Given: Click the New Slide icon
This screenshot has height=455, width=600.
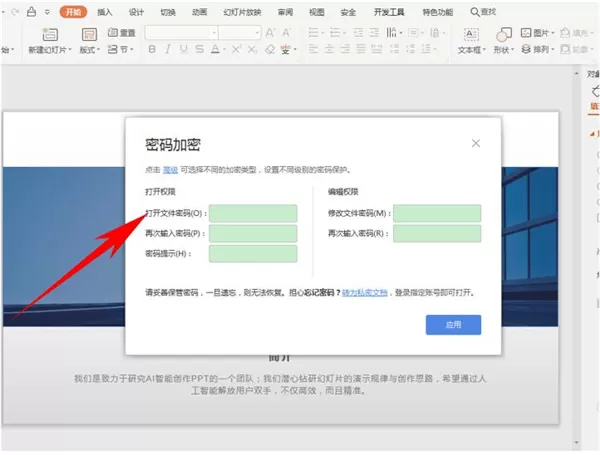Looking at the screenshot, I should [x=50, y=34].
